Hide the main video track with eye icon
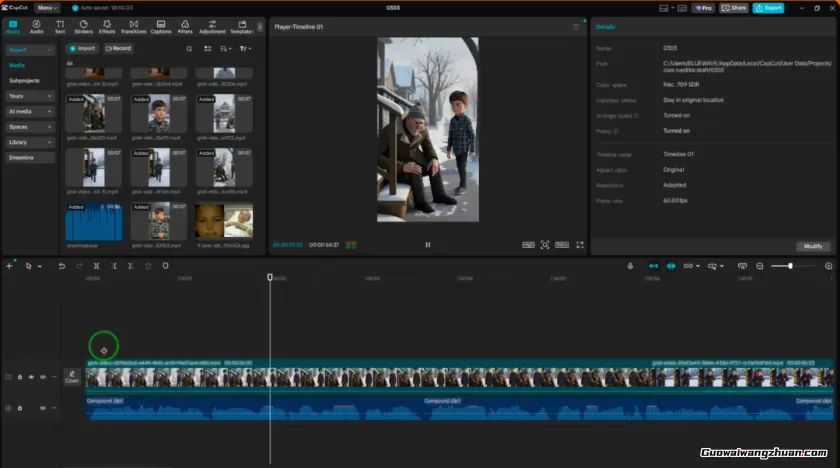Image resolution: width=840 pixels, height=468 pixels. click(x=31, y=377)
